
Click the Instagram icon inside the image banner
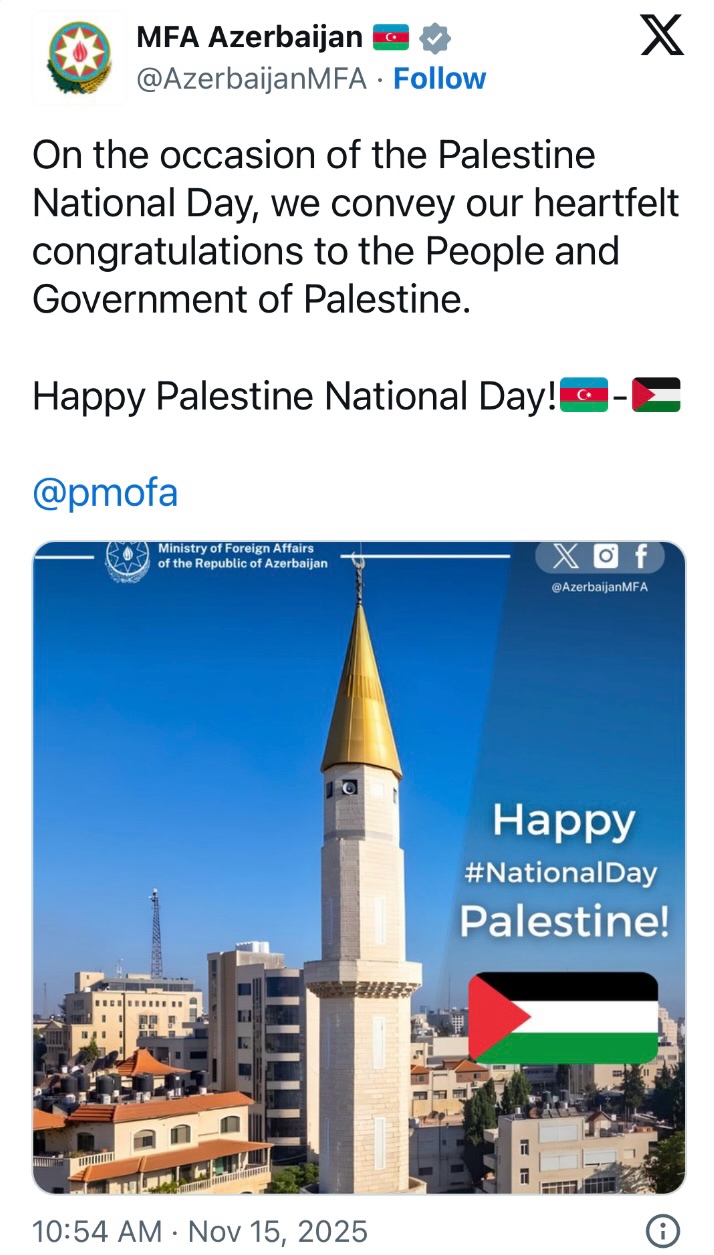(x=606, y=556)
